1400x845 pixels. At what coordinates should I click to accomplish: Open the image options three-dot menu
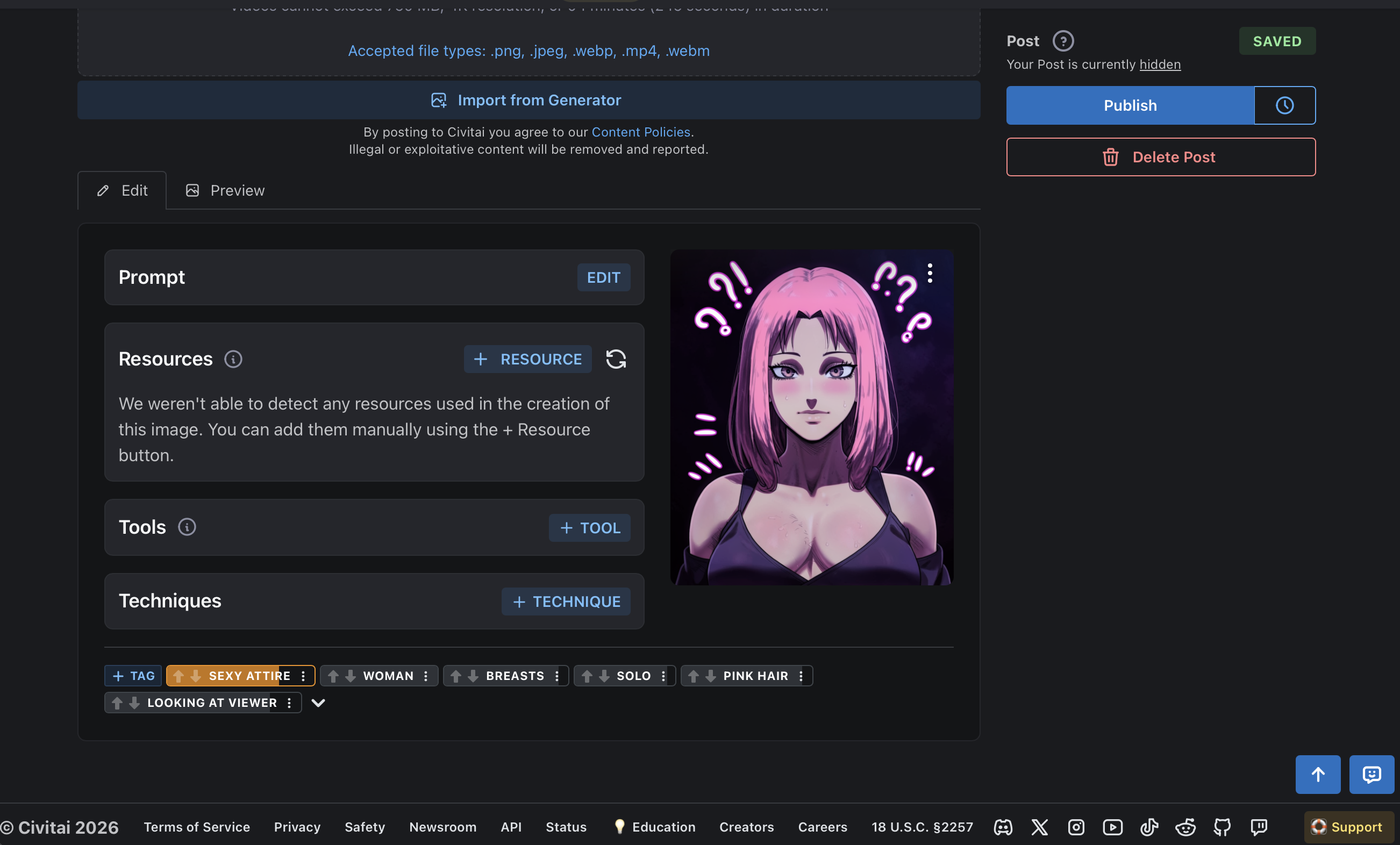930,273
